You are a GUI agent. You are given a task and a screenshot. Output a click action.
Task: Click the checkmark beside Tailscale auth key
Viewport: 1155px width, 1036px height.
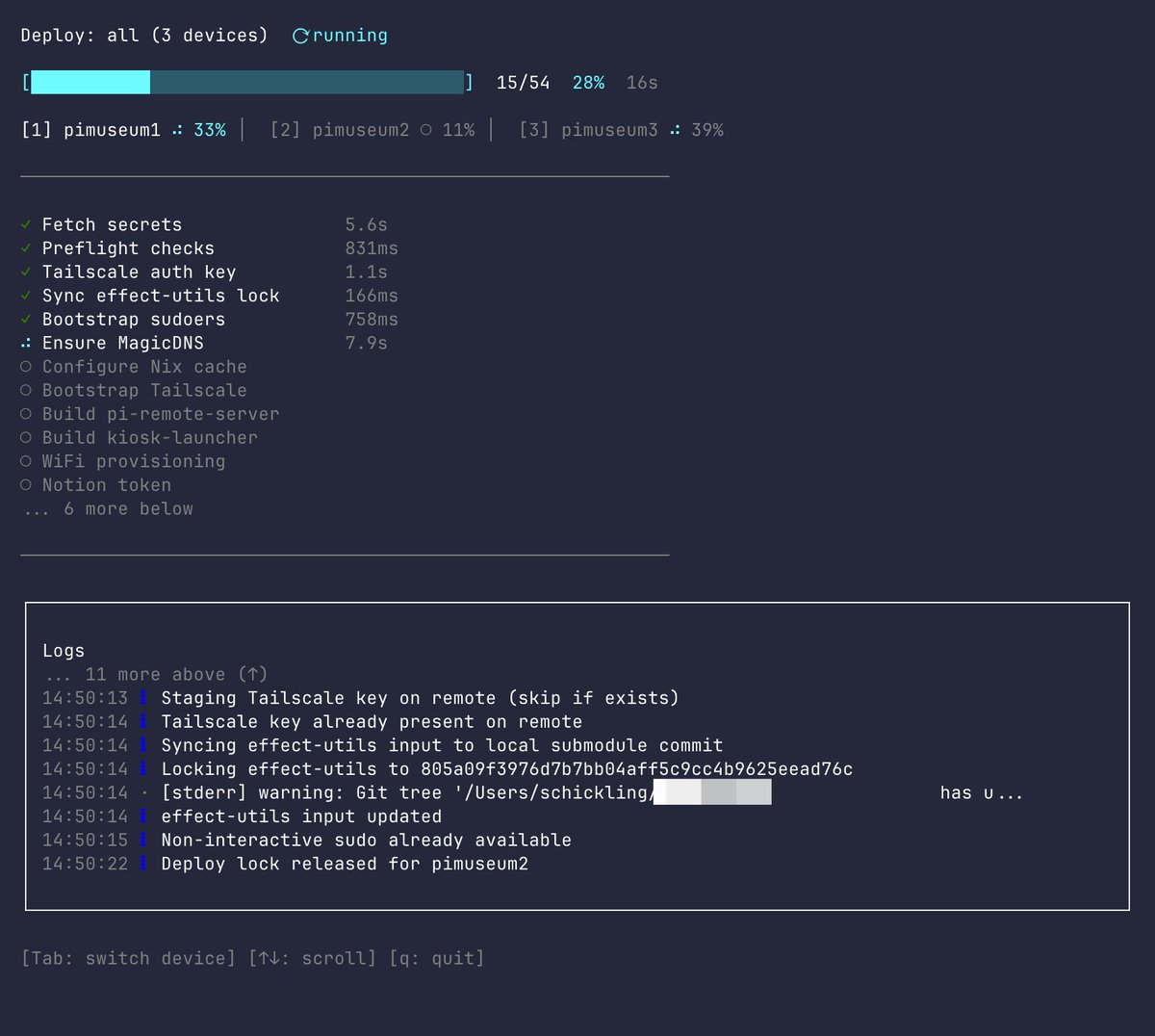(26, 272)
